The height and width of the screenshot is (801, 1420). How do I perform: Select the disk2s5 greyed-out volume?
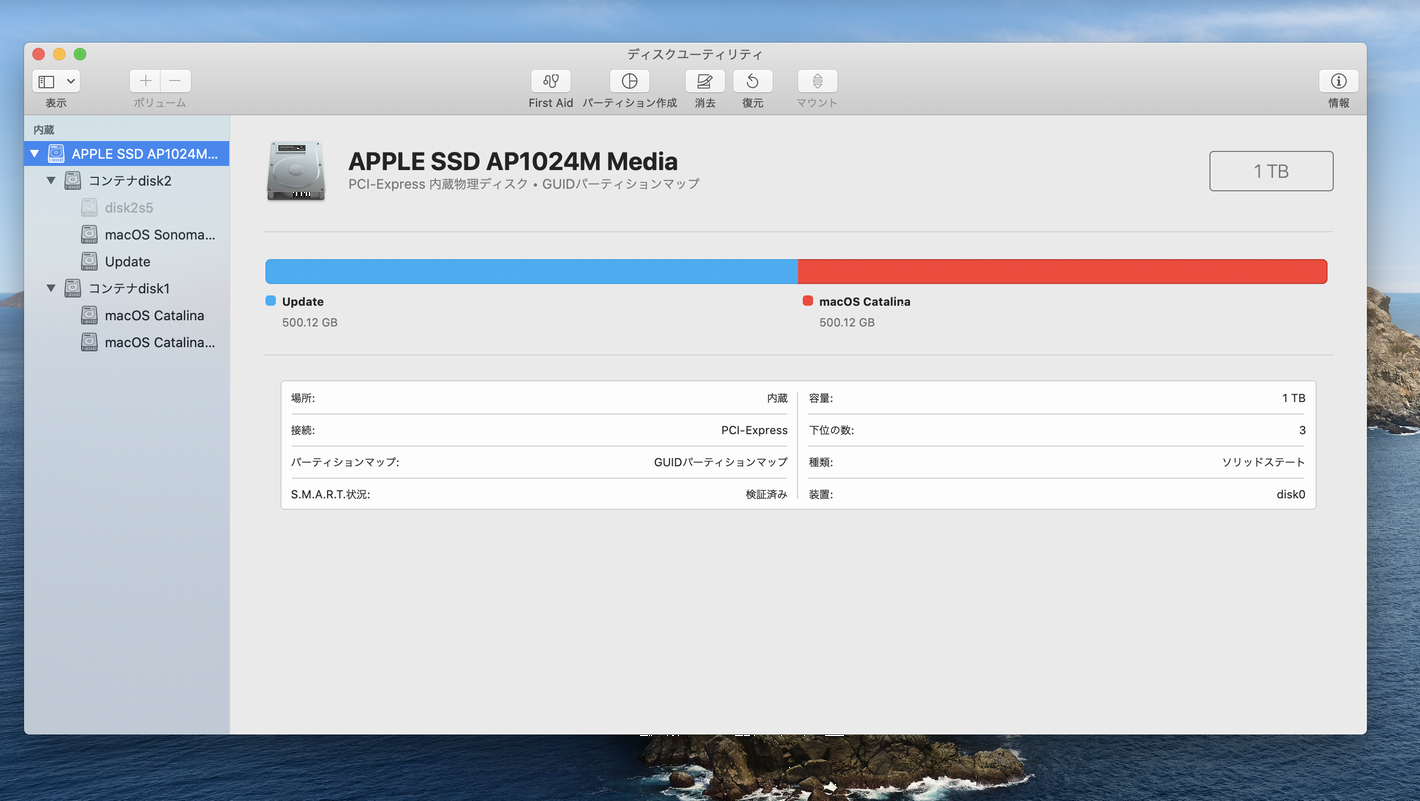(128, 208)
